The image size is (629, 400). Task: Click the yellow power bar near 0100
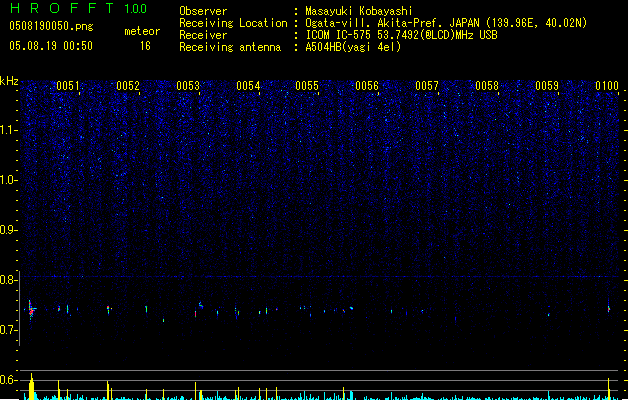tap(609, 388)
